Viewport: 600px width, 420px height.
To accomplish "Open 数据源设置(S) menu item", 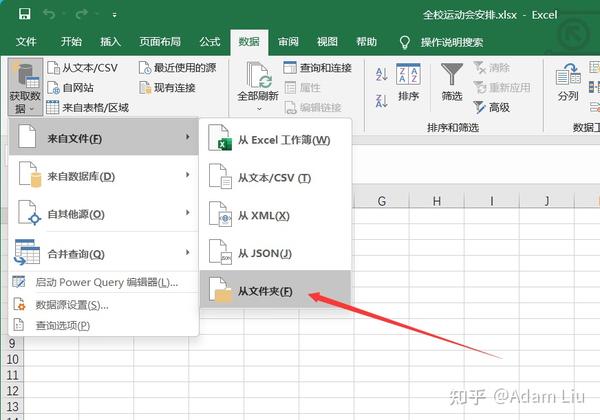I will (103, 305).
